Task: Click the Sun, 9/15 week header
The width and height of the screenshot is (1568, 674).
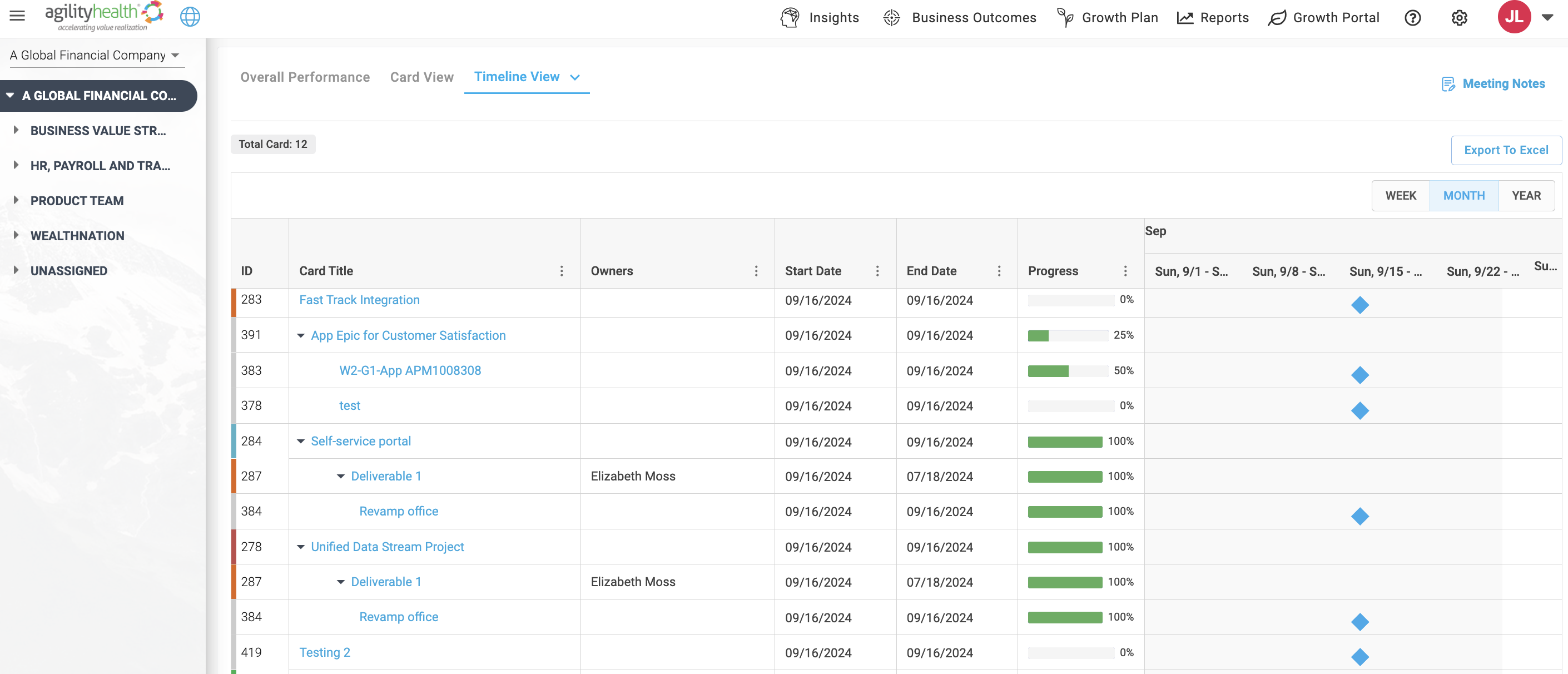Action: coord(1386,271)
